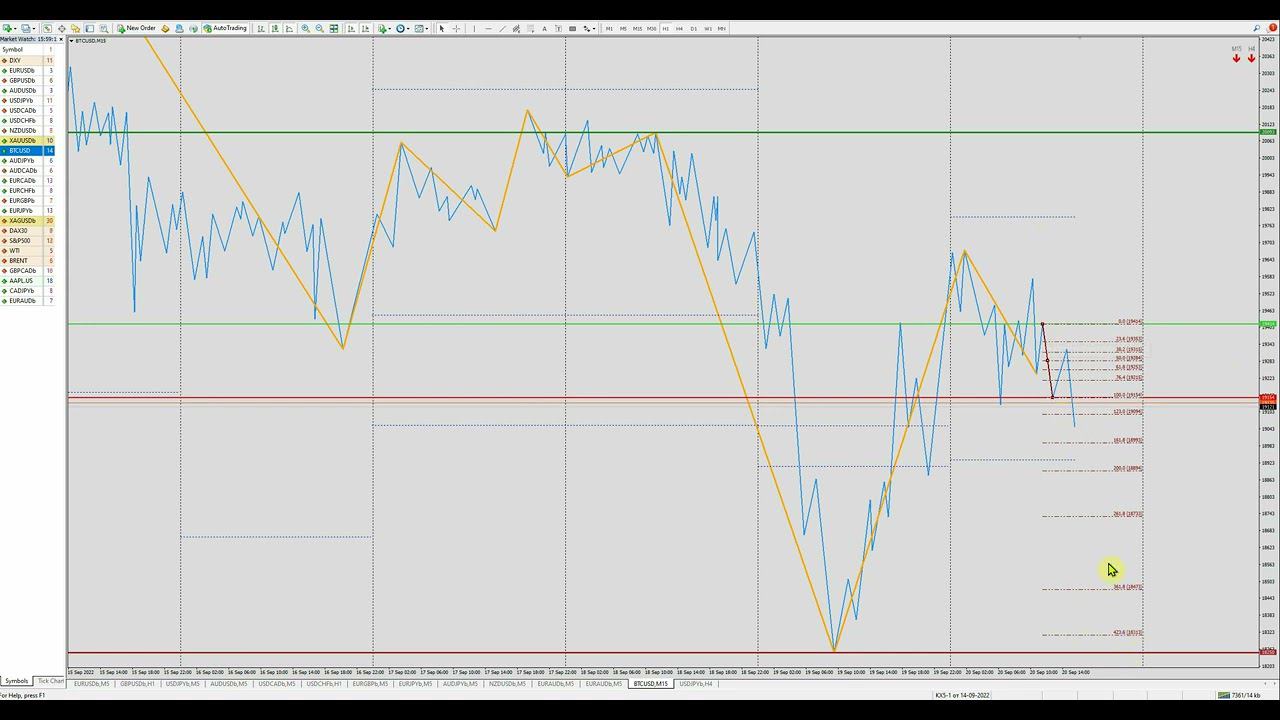Switch to line chart icon
The image size is (1280, 720).
289,28
